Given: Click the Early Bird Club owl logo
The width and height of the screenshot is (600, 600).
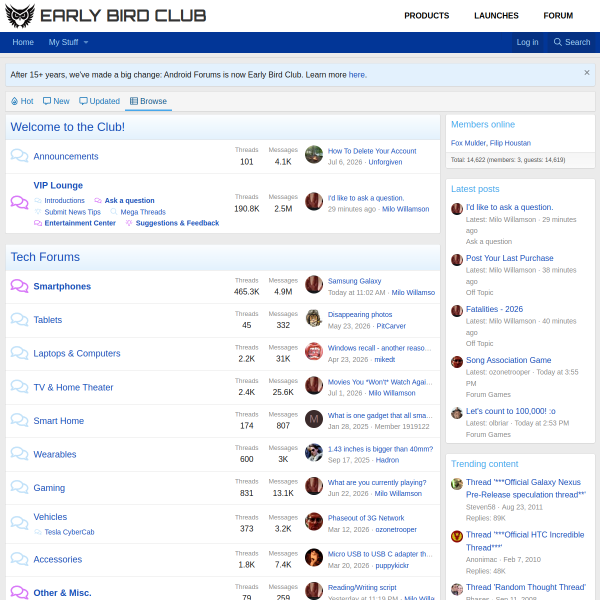Looking at the screenshot, I should click(20, 16).
